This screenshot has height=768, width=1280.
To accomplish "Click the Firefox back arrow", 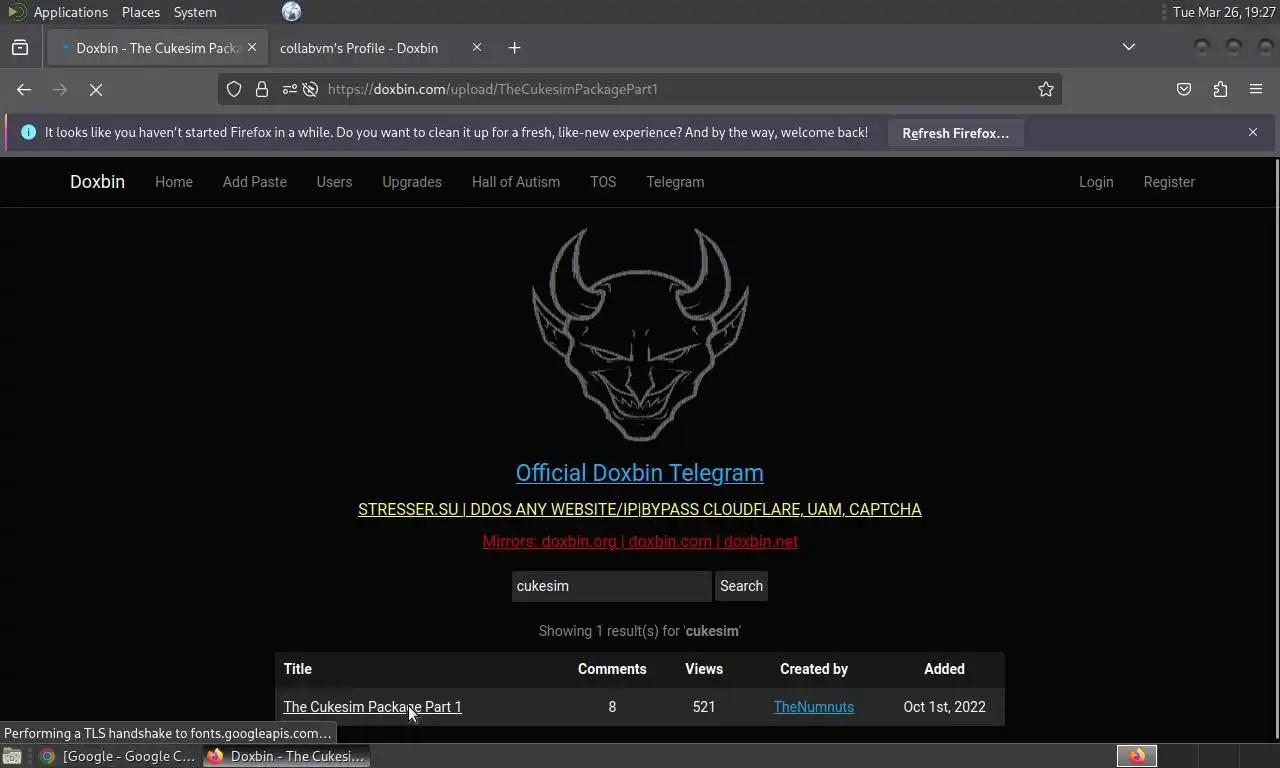I will [24, 89].
